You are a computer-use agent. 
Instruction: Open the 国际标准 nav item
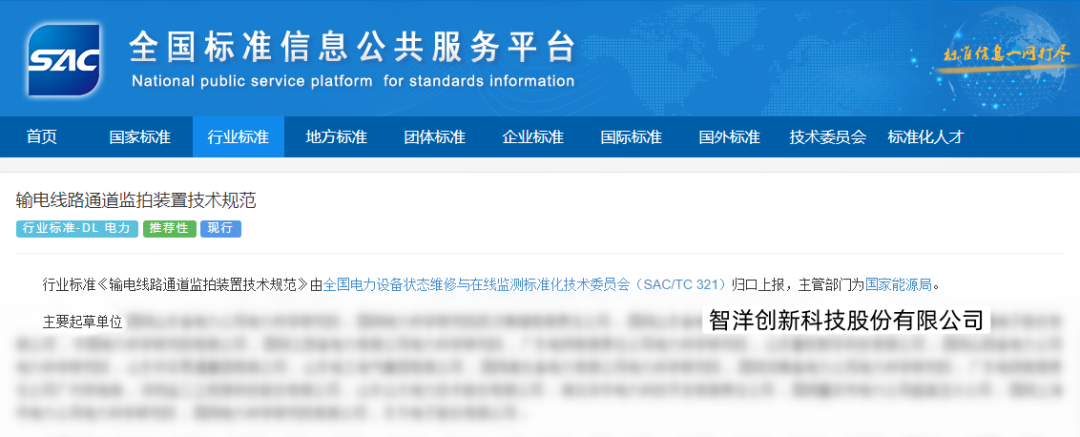[x=631, y=136]
